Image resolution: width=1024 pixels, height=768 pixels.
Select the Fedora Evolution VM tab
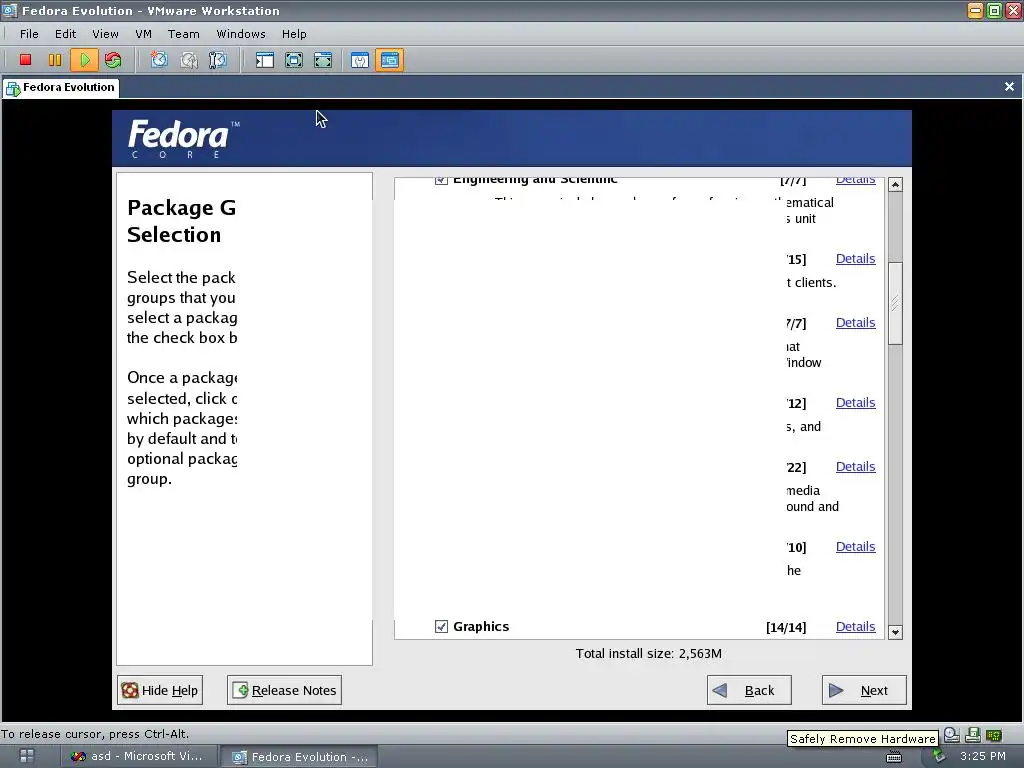[61, 88]
